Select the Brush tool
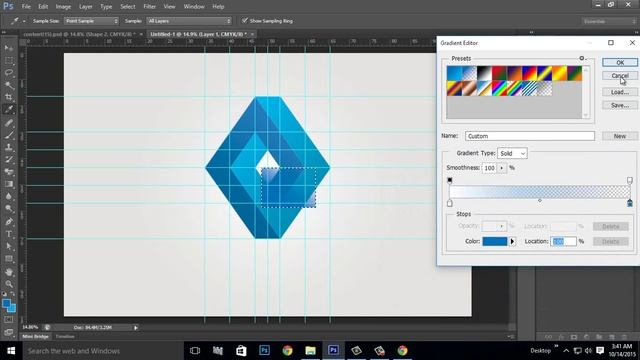The height and width of the screenshot is (360, 640). tap(9, 135)
